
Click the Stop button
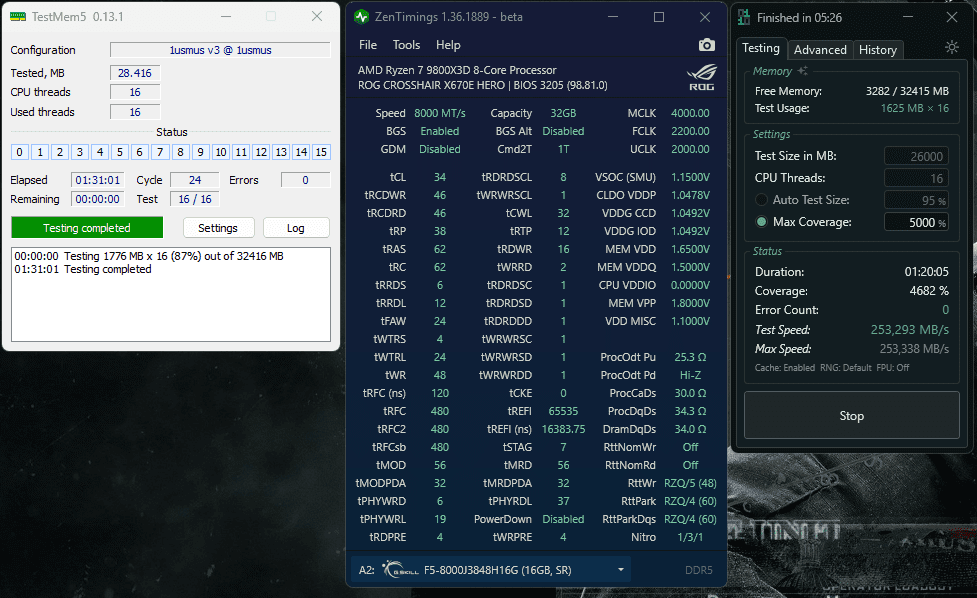[x=851, y=415]
